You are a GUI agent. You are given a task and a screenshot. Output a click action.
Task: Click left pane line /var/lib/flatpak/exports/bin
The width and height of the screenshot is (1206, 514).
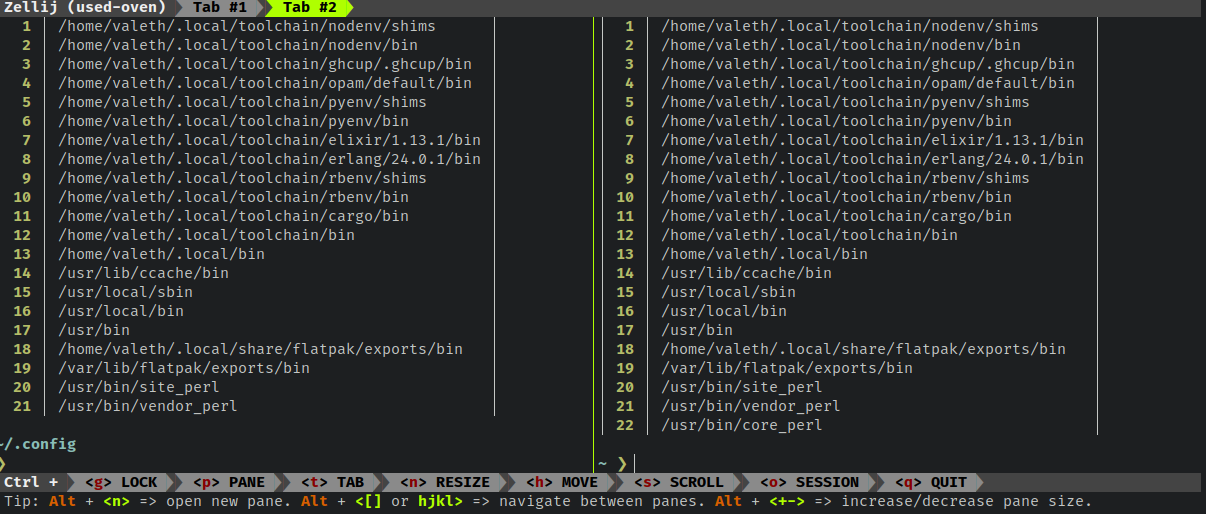click(x=184, y=368)
